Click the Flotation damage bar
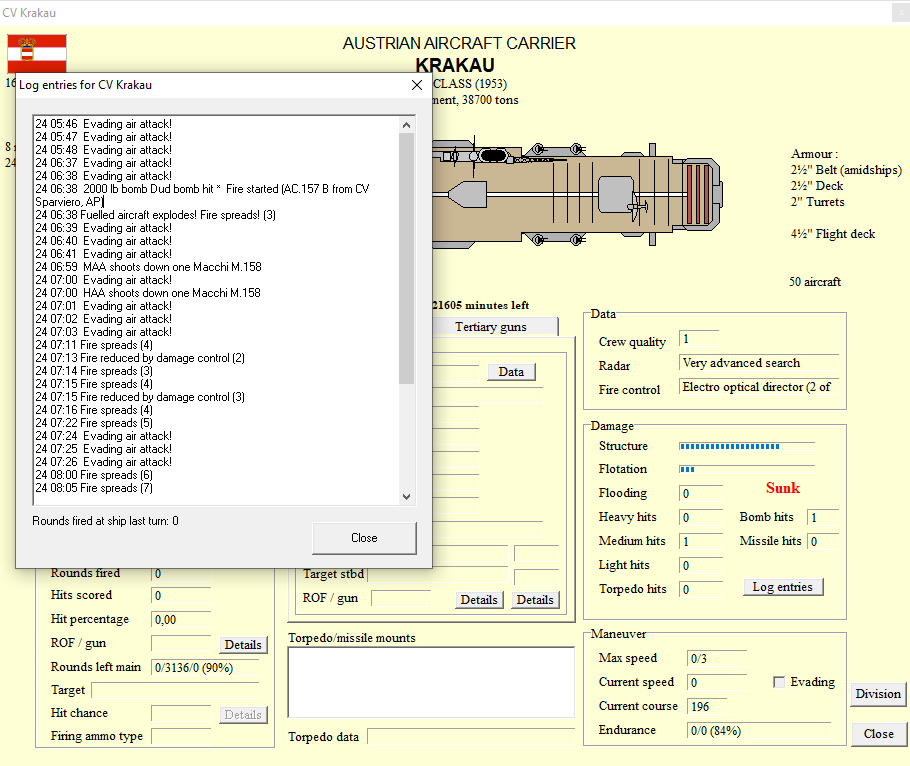Viewport: 910px width, 766px height. click(747, 469)
